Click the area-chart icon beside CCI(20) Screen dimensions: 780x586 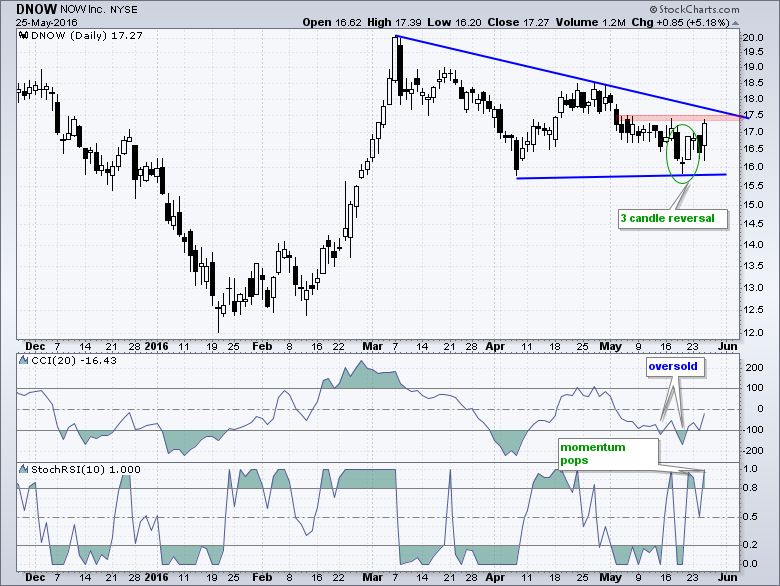23,360
